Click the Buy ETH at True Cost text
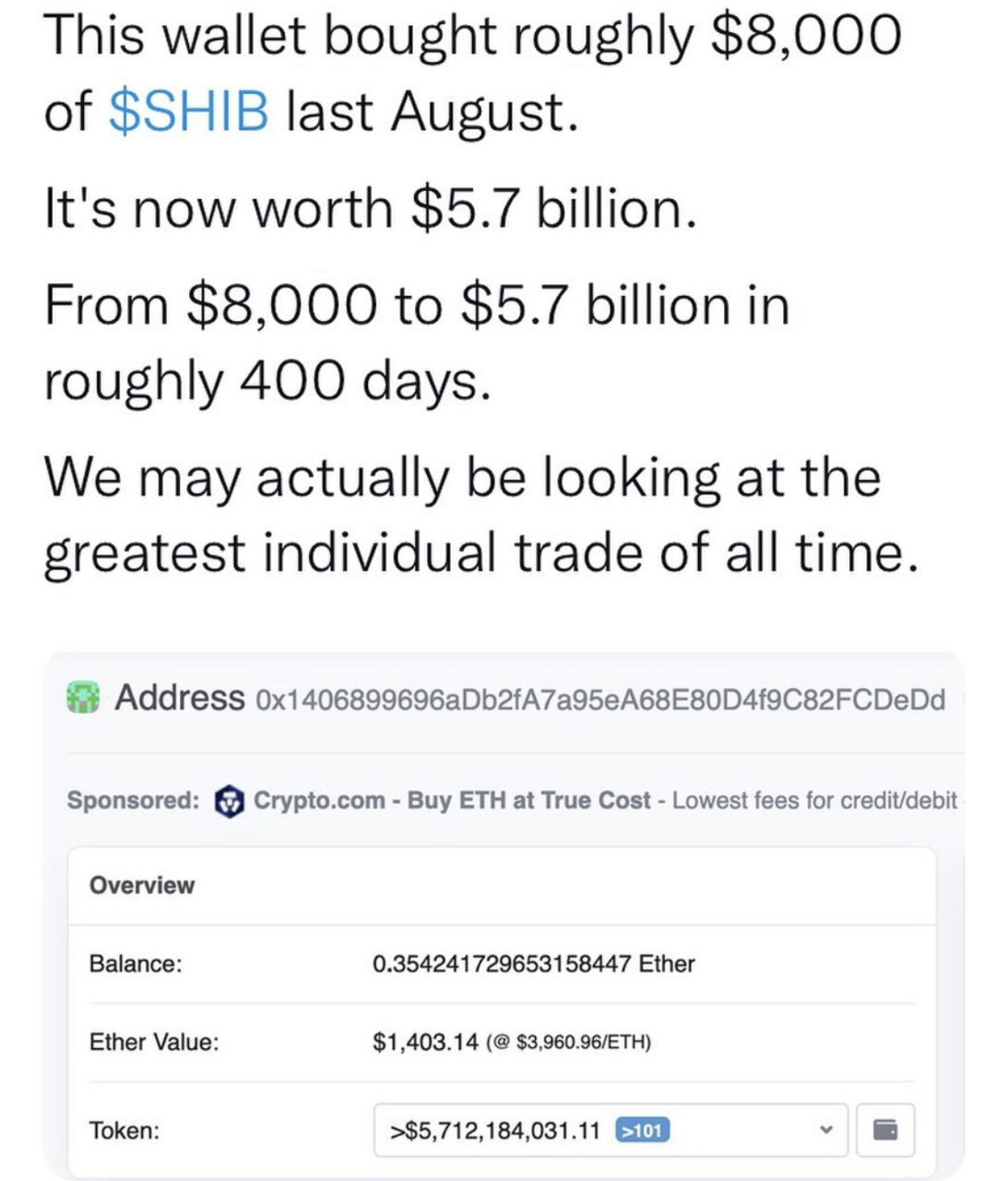This screenshot has width=1008, height=1181. (x=528, y=800)
